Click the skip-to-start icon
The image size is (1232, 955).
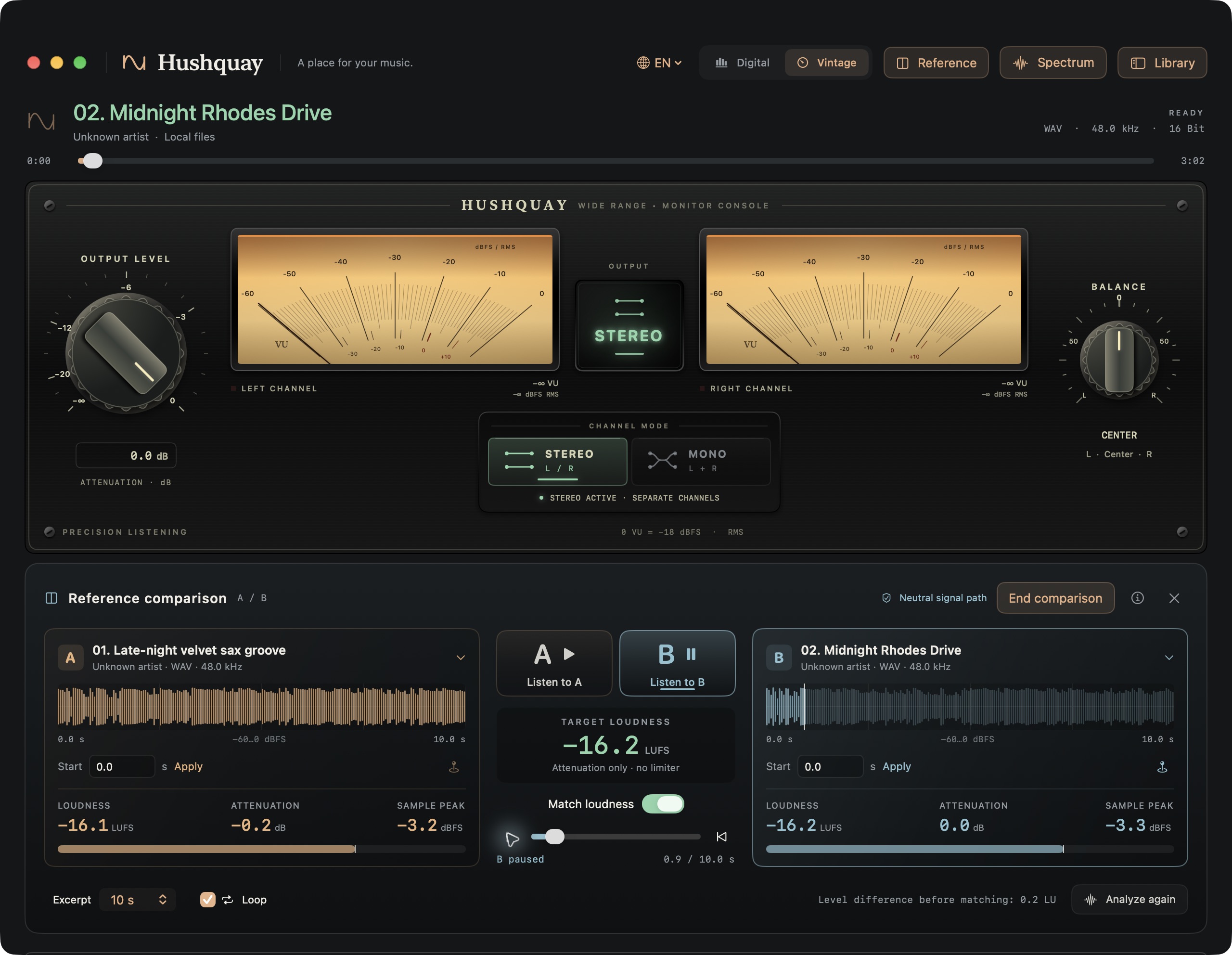(721, 837)
